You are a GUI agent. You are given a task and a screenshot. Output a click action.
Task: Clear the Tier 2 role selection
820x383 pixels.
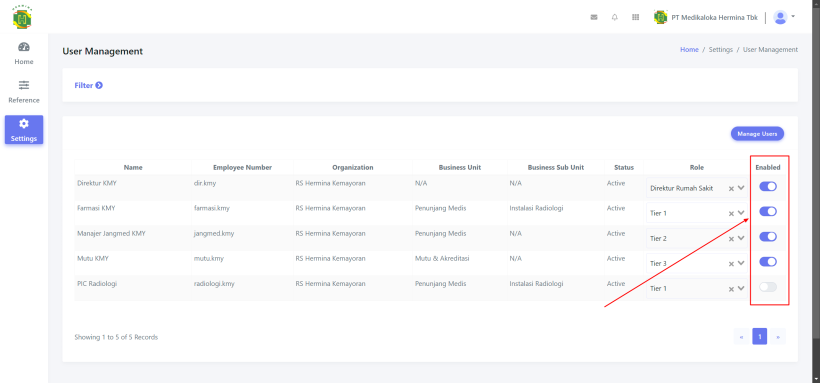pos(731,239)
